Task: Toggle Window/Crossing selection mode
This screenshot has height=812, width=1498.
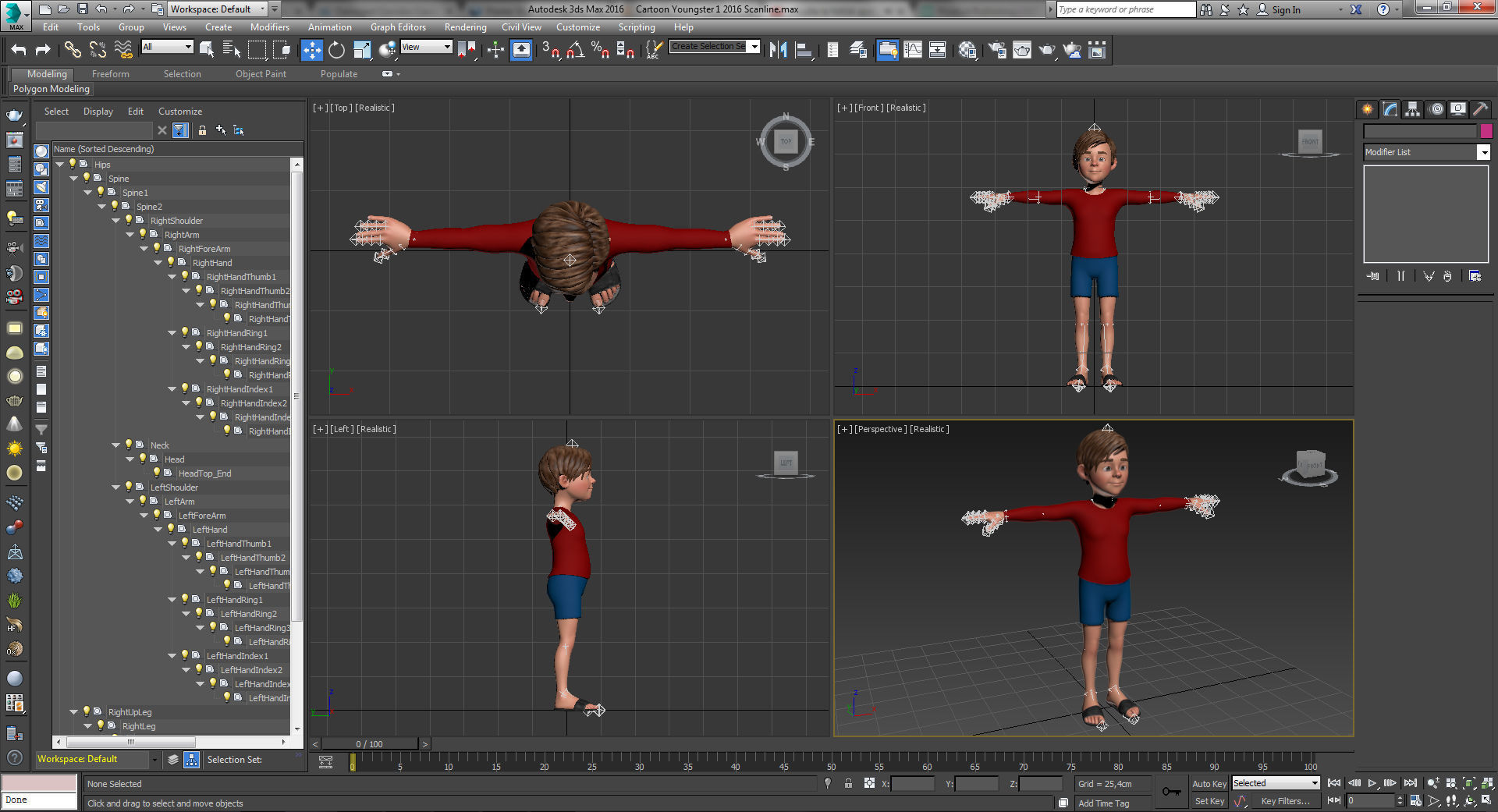Action: coord(282,51)
